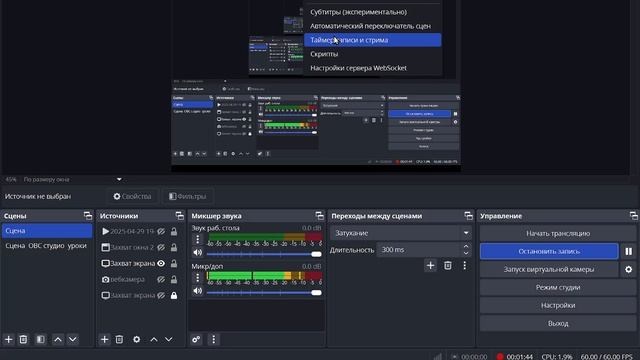Viewport: 640px width, 360px height.
Task: Click window icon of Захват окна 2
Action: 105,247
